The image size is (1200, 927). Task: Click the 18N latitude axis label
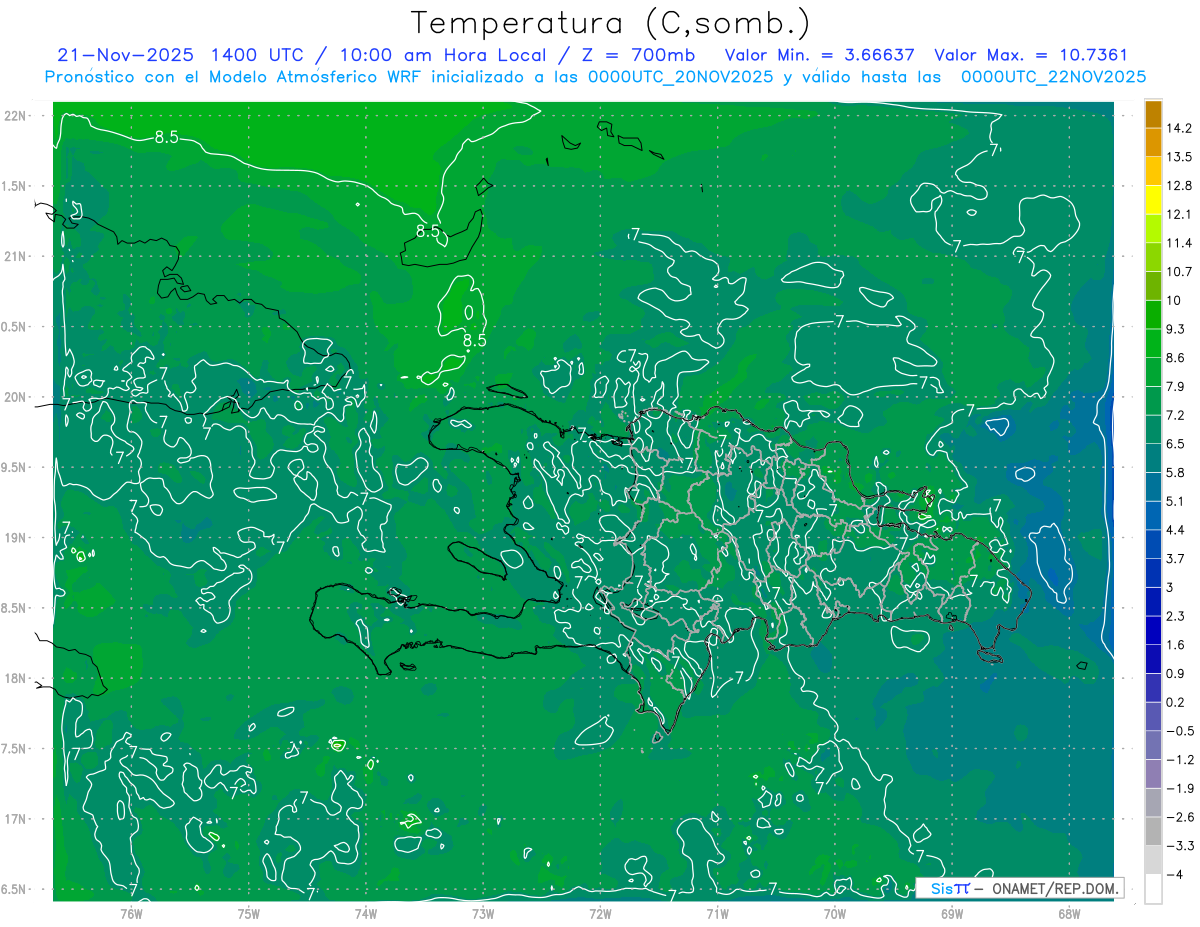[x=16, y=679]
